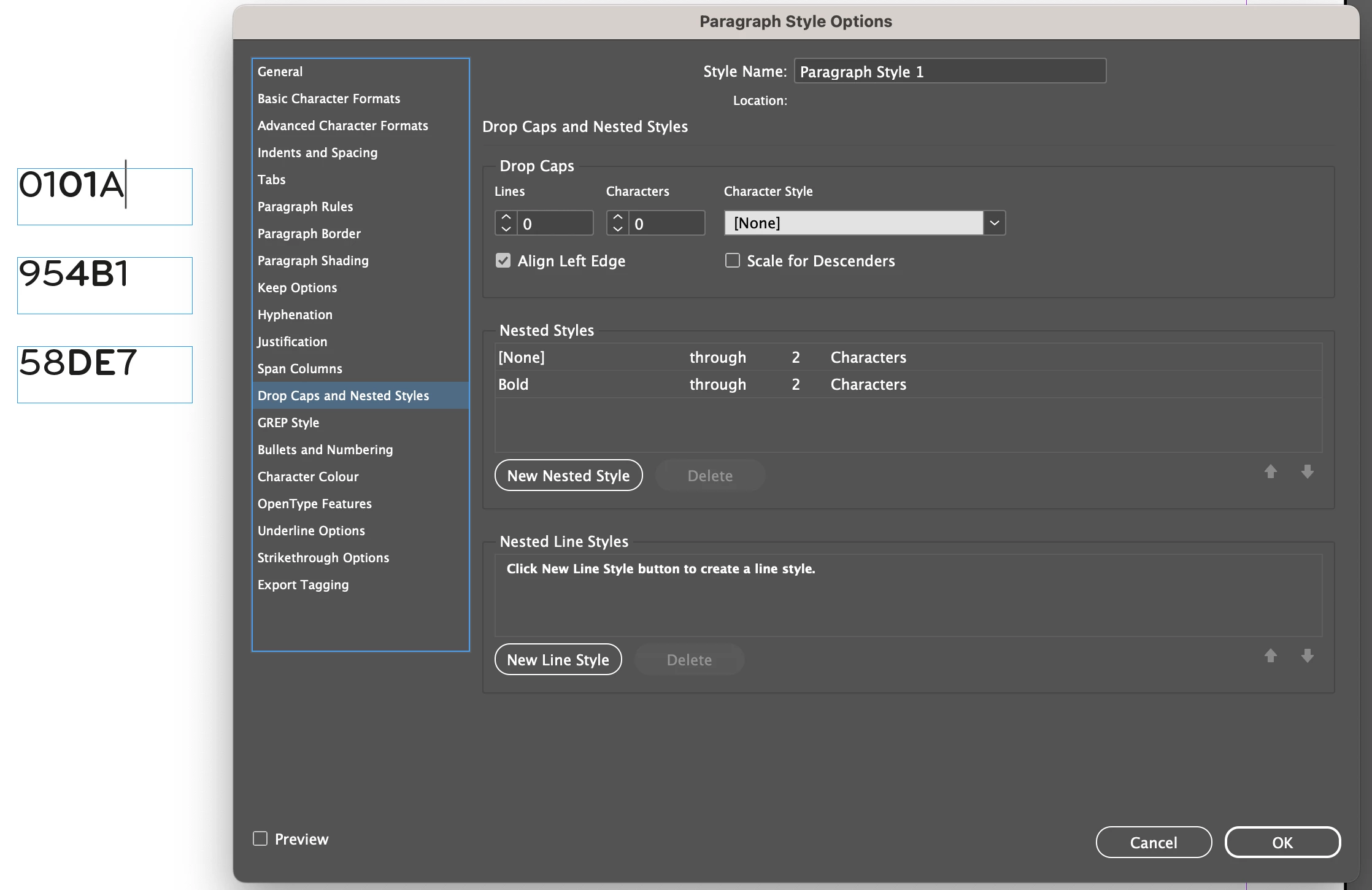Open the Character Style dropdown arrow
The image size is (1372, 890).
click(x=994, y=223)
